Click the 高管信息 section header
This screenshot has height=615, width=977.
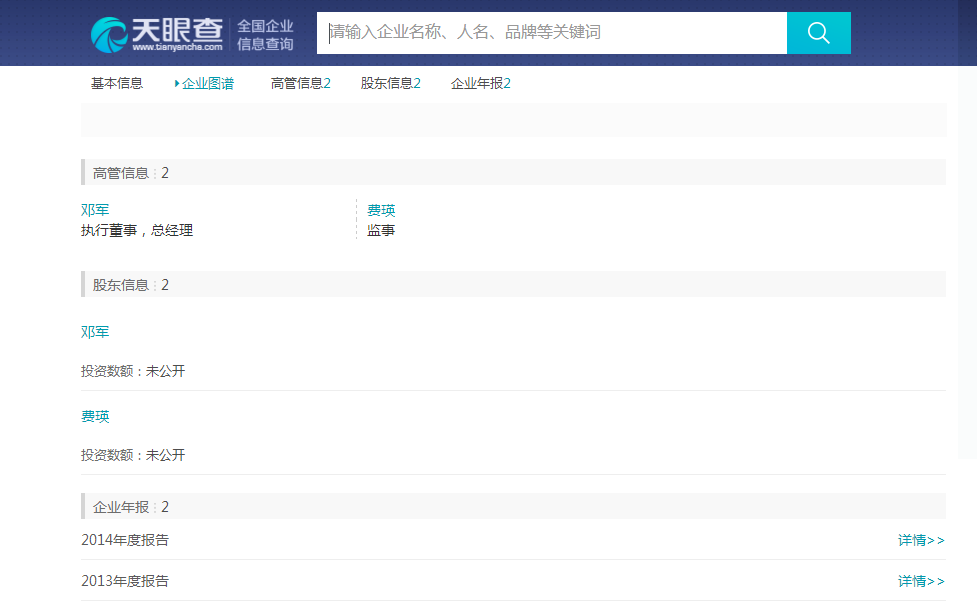(x=131, y=173)
